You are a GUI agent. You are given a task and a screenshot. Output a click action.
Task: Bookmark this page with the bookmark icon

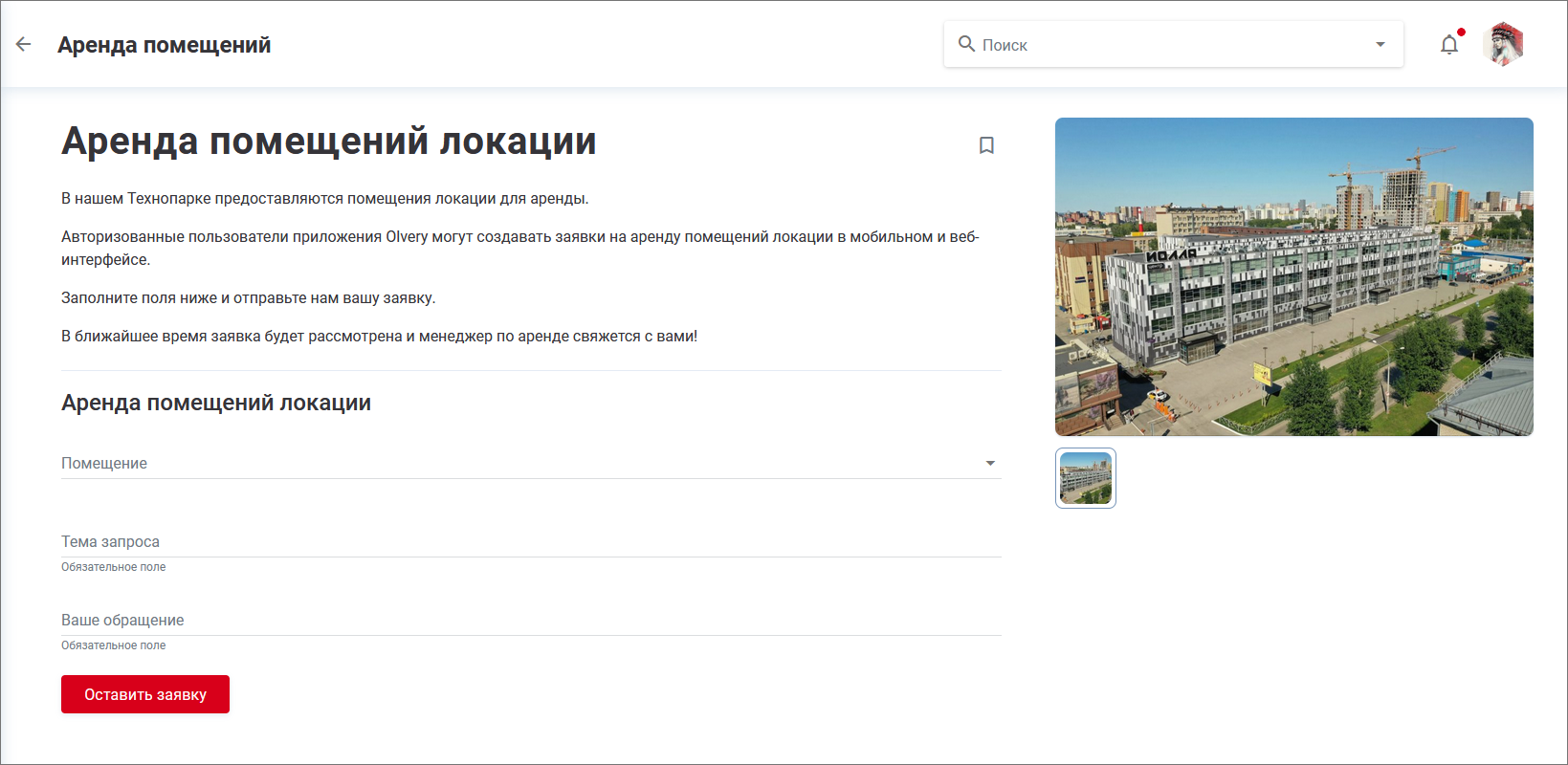click(986, 145)
